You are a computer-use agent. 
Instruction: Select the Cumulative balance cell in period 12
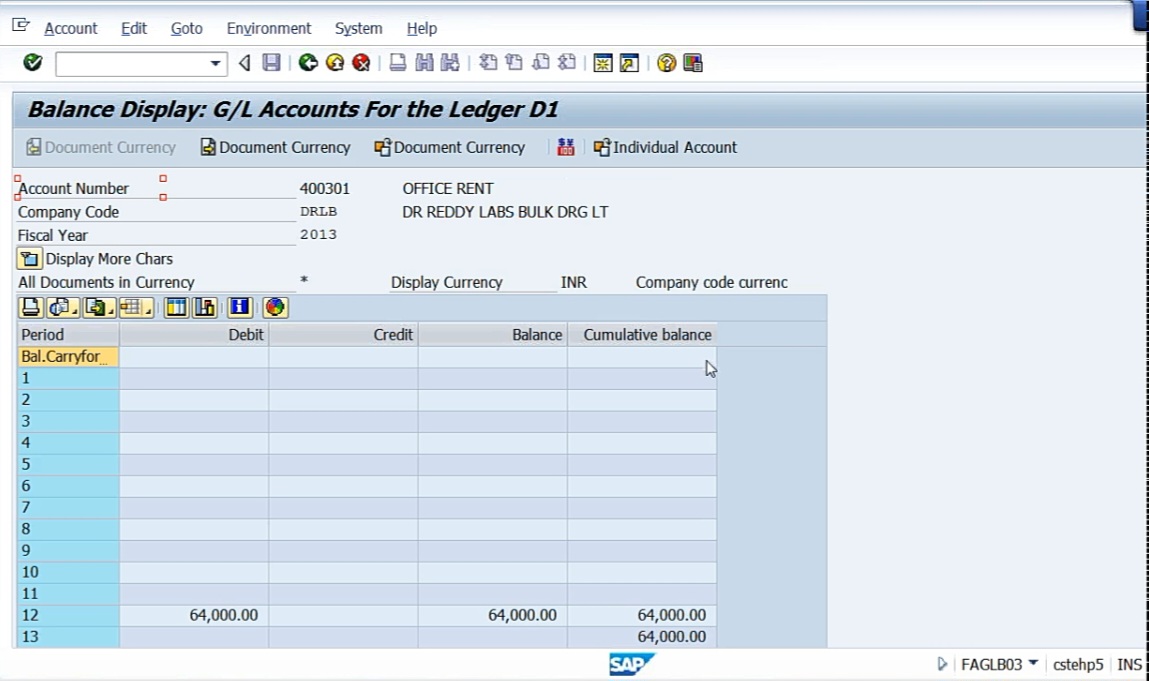pos(643,615)
